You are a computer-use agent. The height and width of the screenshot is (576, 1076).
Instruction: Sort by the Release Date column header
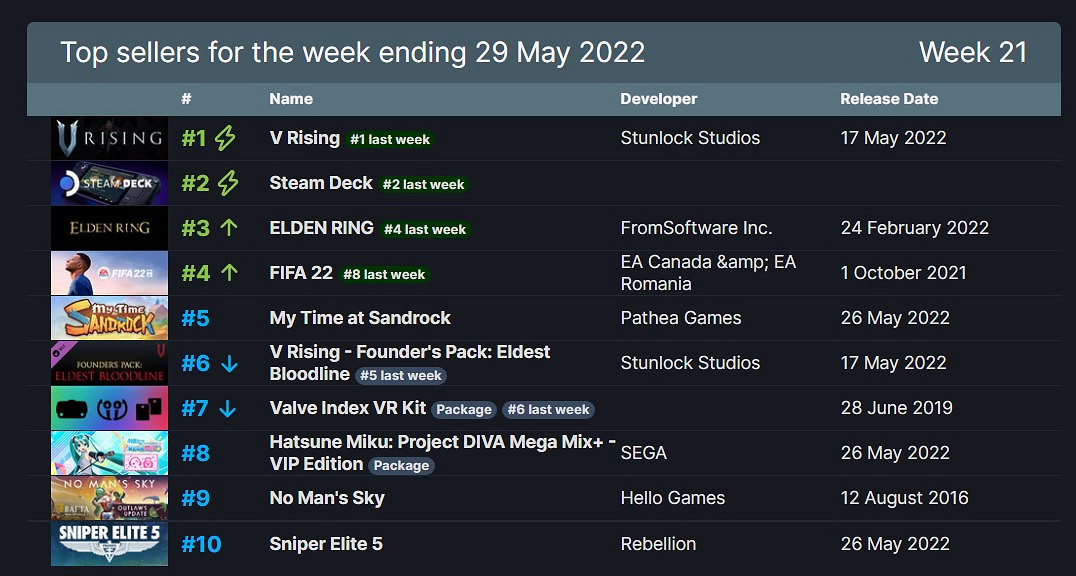[889, 99]
